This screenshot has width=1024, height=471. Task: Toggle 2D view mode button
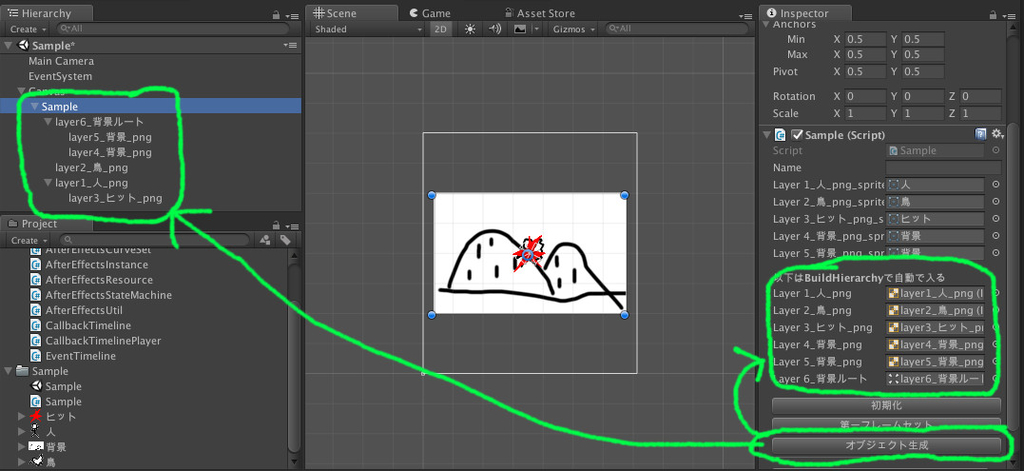(x=441, y=29)
